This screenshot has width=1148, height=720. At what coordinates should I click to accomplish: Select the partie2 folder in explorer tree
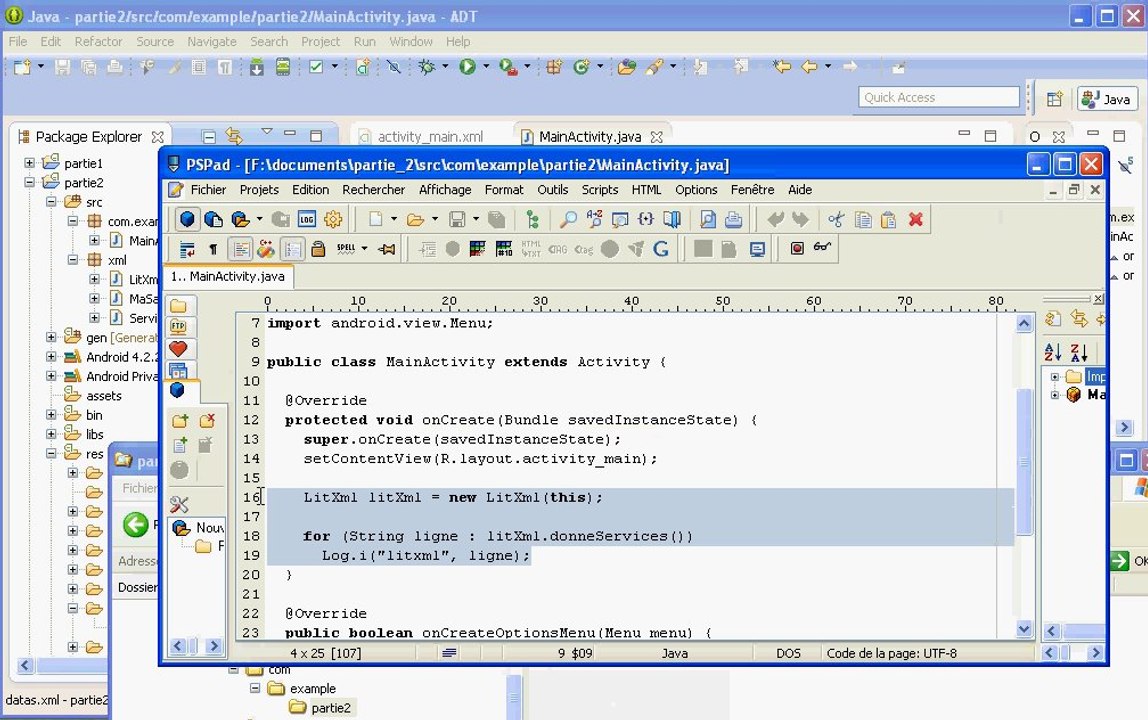[320, 708]
